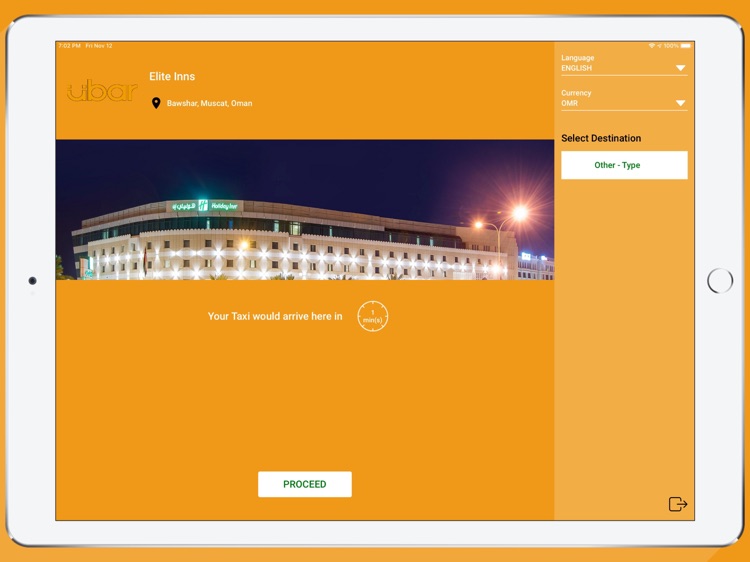The width and height of the screenshot is (750, 562).
Task: Click the taxi arrival timer clock
Action: pos(373,316)
